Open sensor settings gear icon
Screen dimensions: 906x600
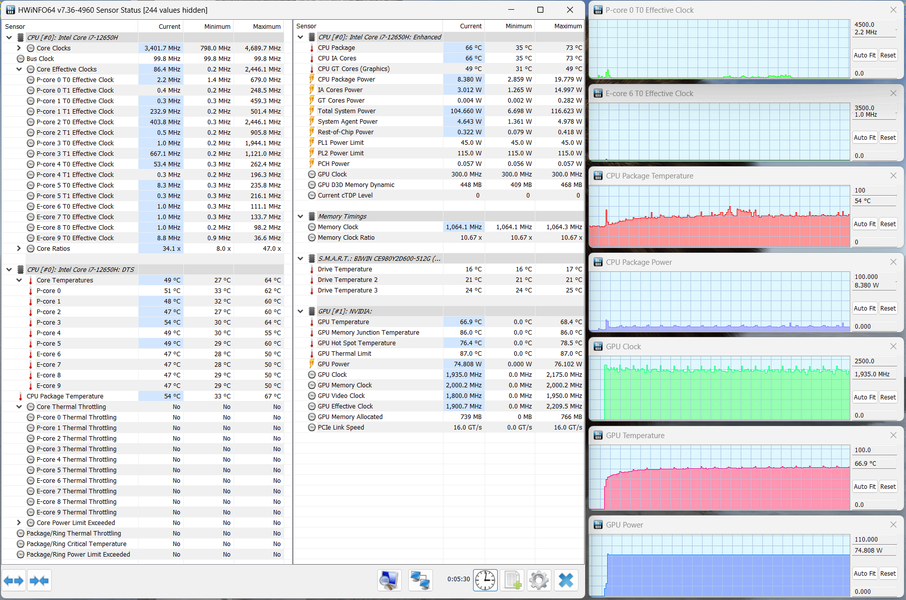tap(539, 580)
